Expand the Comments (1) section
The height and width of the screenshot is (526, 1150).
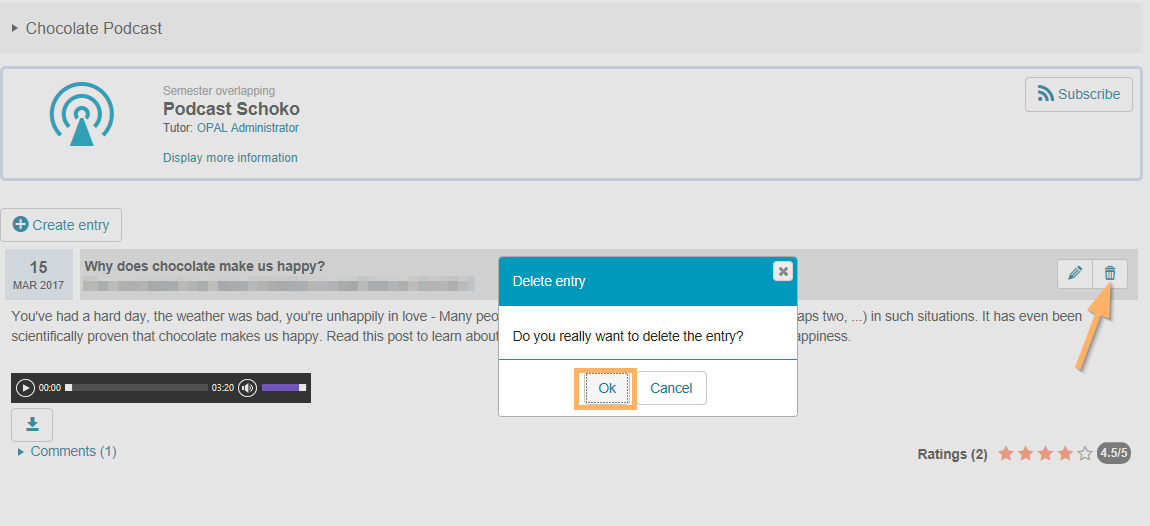[72, 452]
